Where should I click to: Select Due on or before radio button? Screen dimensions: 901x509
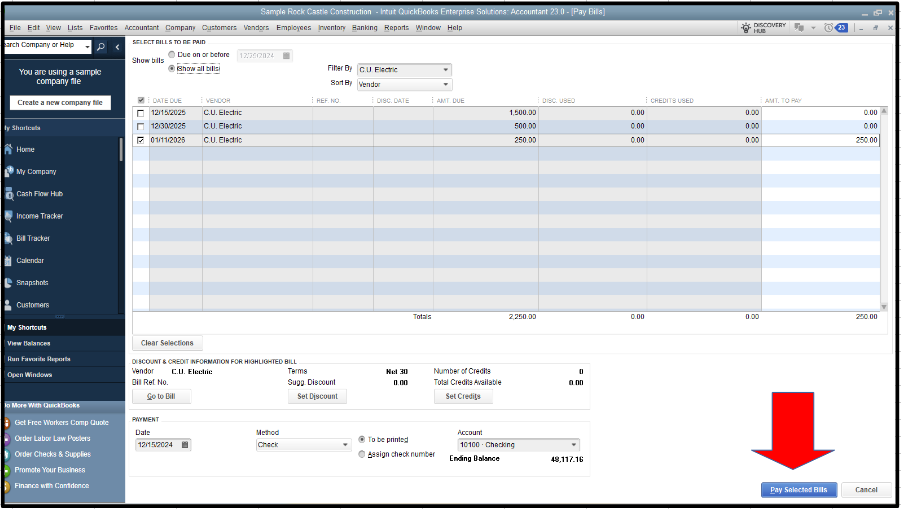(x=172, y=55)
